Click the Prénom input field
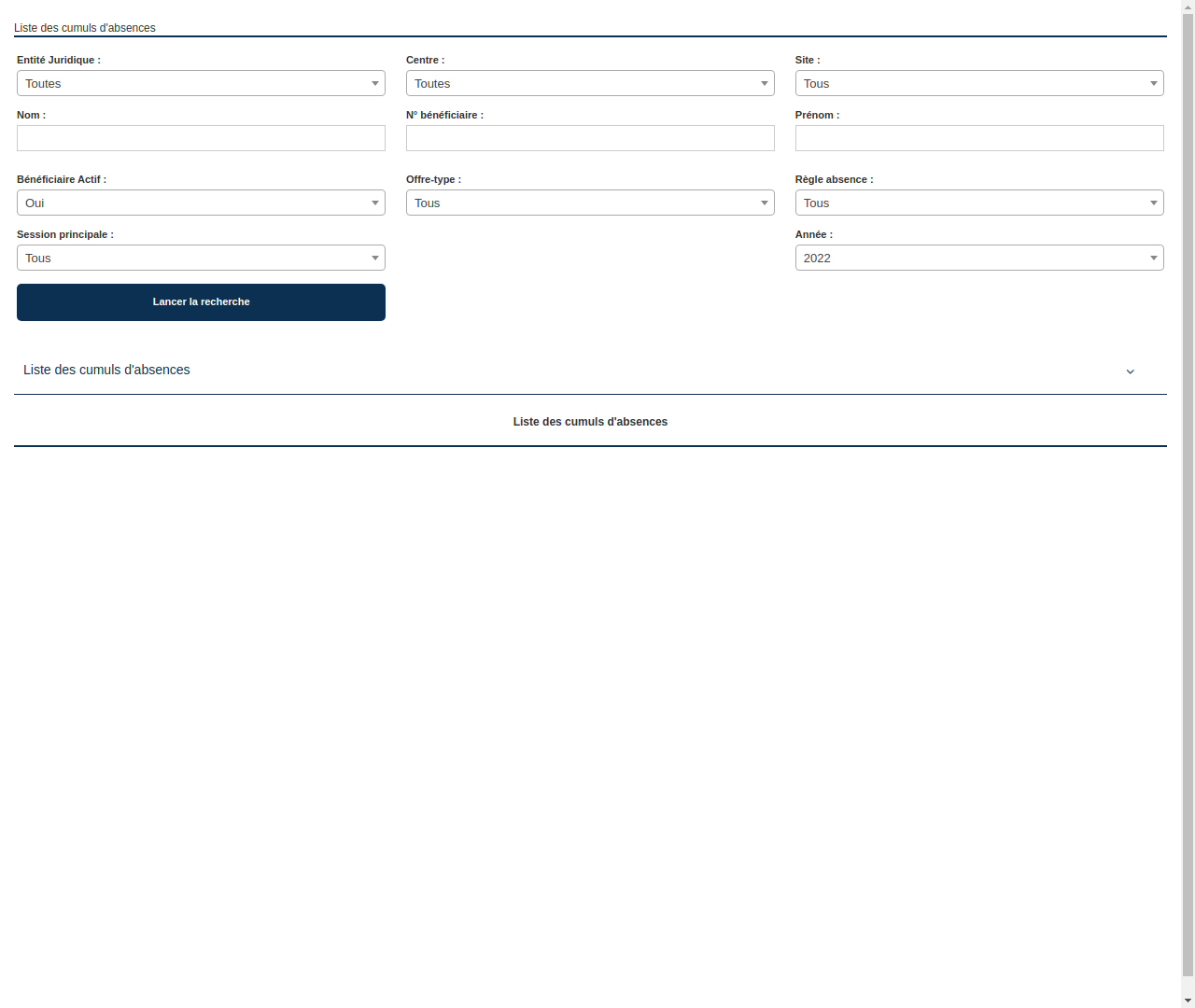The width and height of the screenshot is (1195, 1008). coord(978,138)
